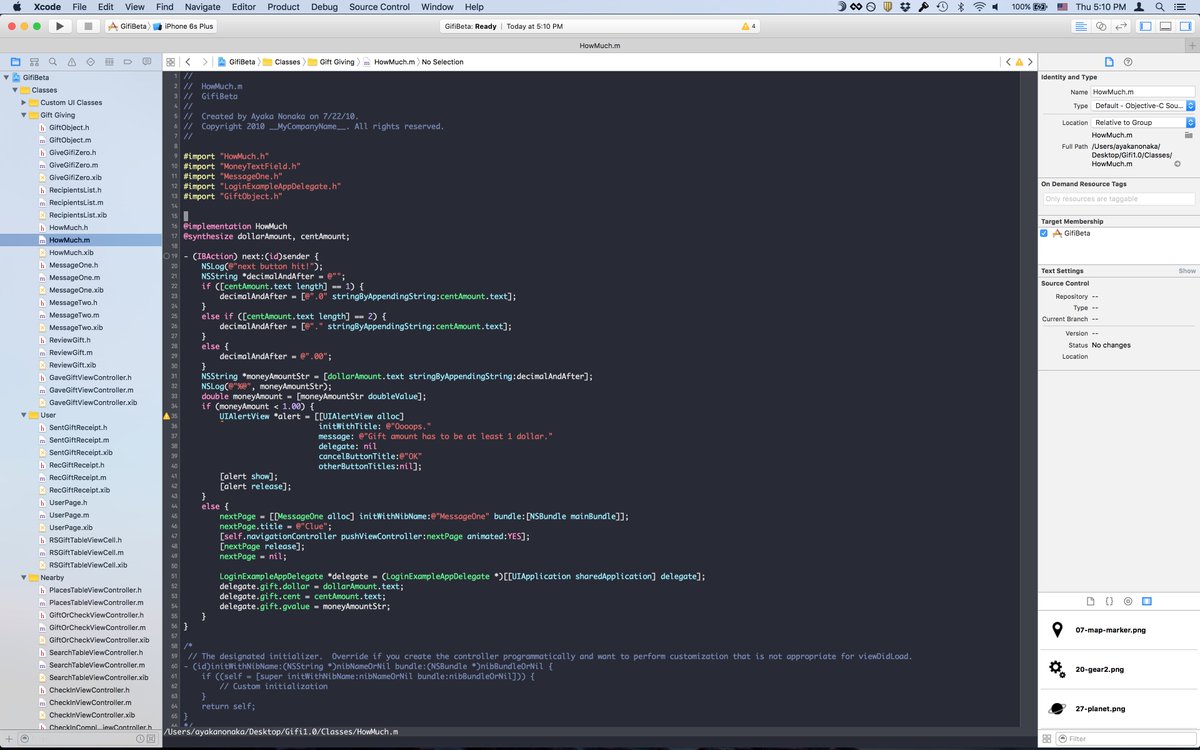Open the file Type dropdown
Image resolution: width=1200 pixels, height=750 pixels.
point(1143,105)
